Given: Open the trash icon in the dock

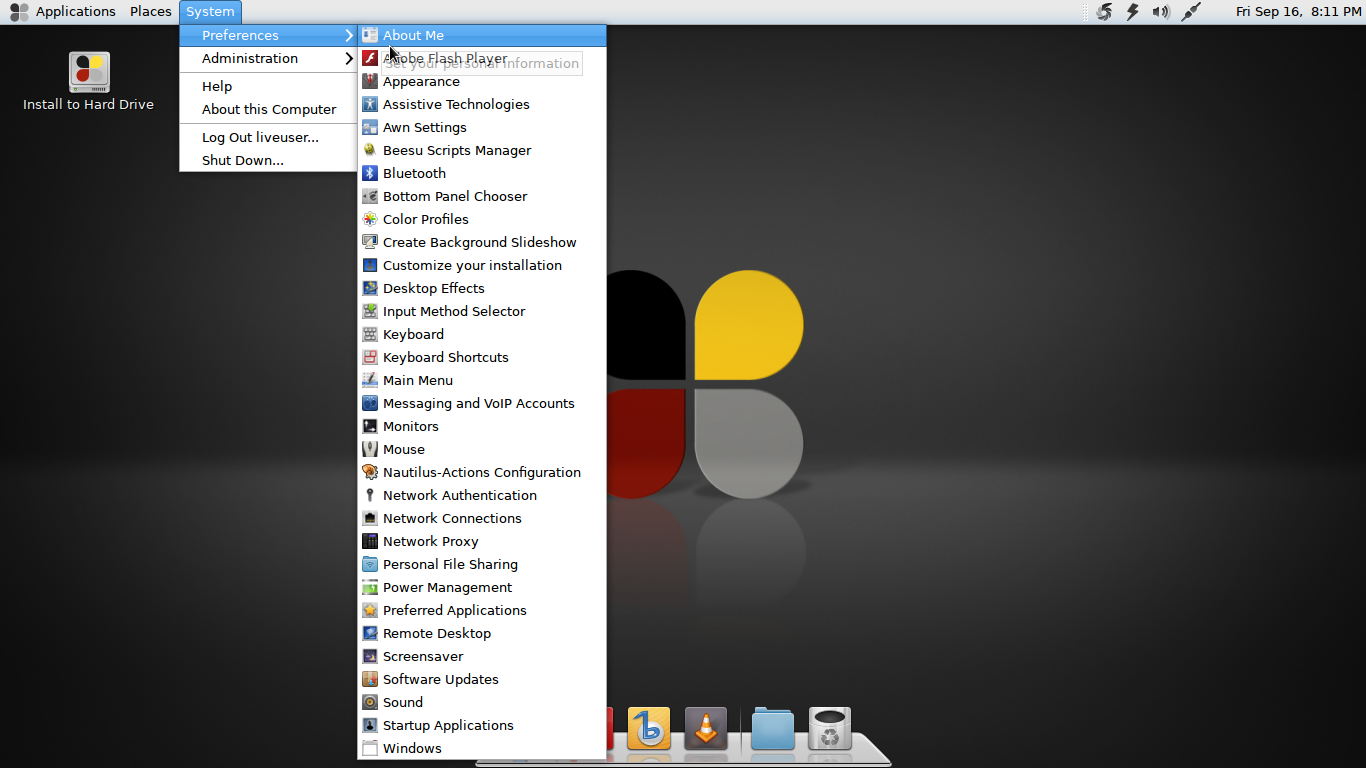Looking at the screenshot, I should (x=829, y=729).
